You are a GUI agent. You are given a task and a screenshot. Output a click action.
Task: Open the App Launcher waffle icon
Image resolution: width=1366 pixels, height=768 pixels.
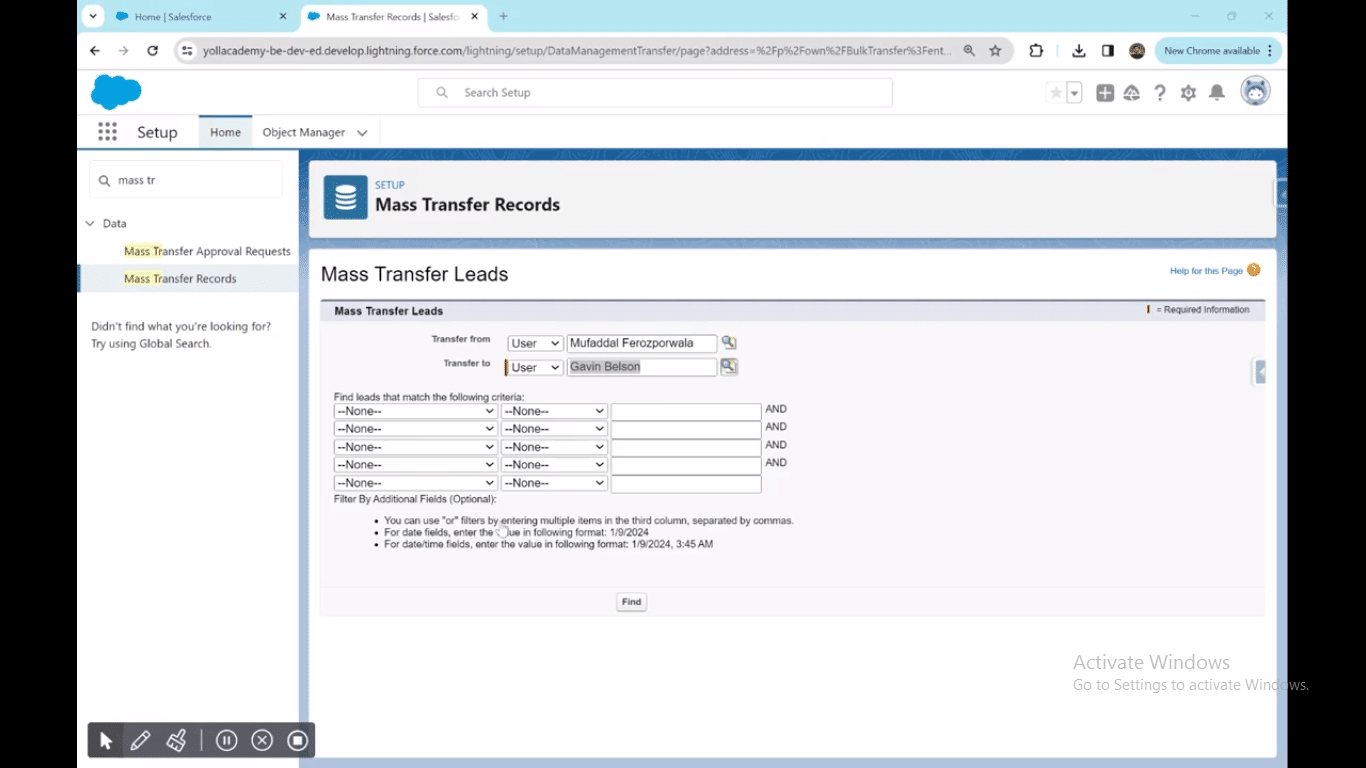tap(107, 132)
